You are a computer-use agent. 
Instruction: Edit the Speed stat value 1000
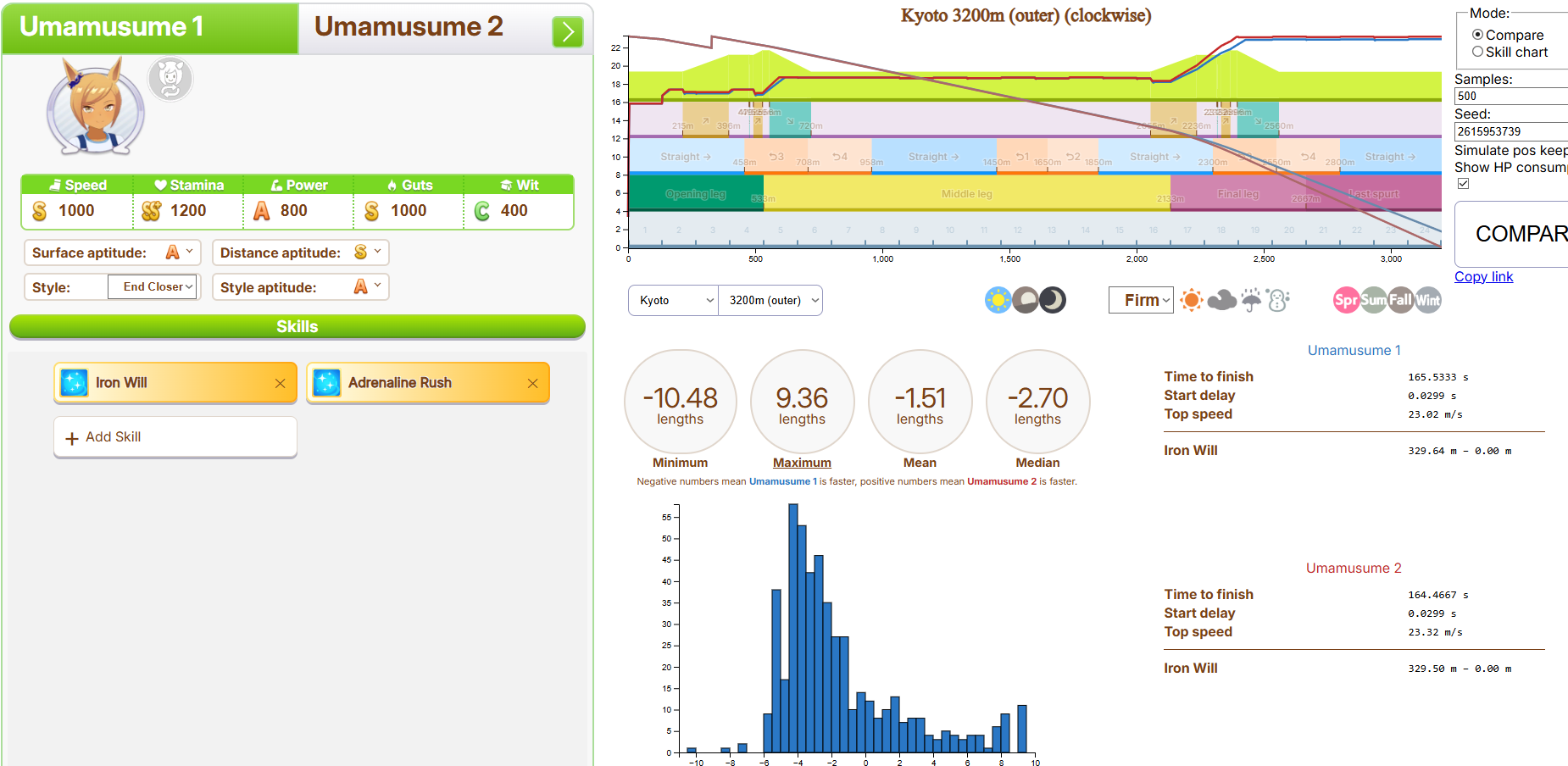click(x=77, y=211)
